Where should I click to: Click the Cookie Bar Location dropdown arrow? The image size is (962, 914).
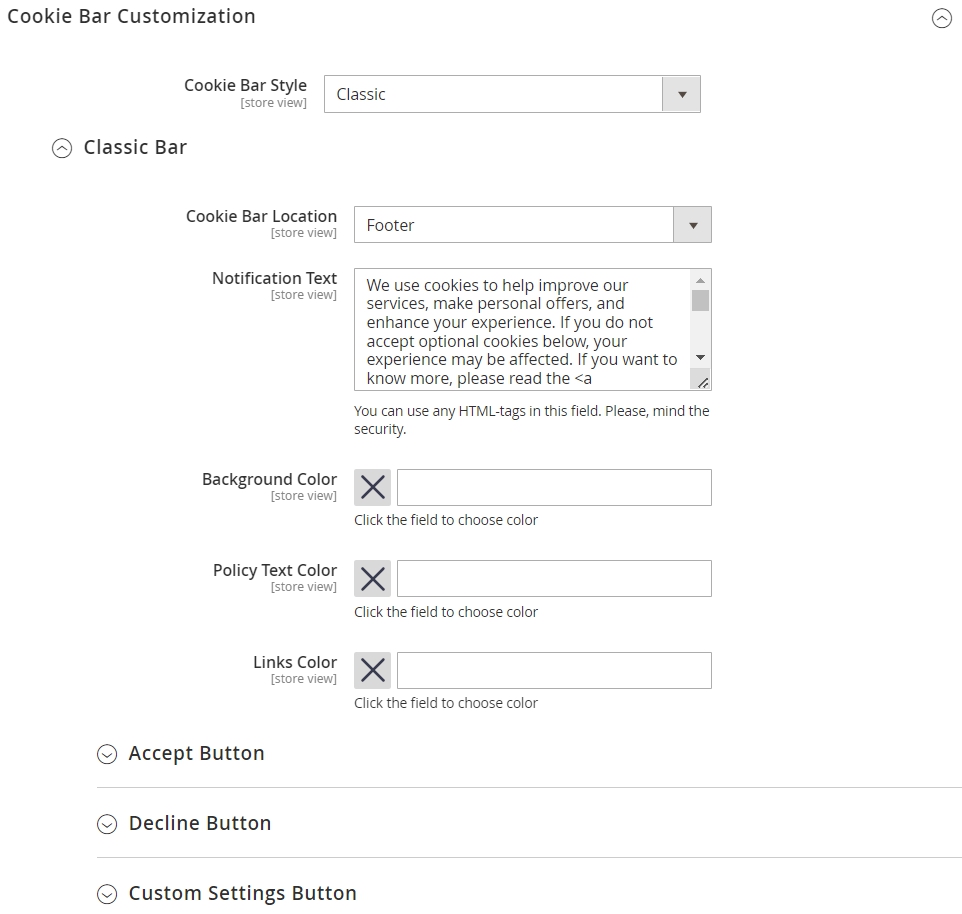click(x=693, y=225)
